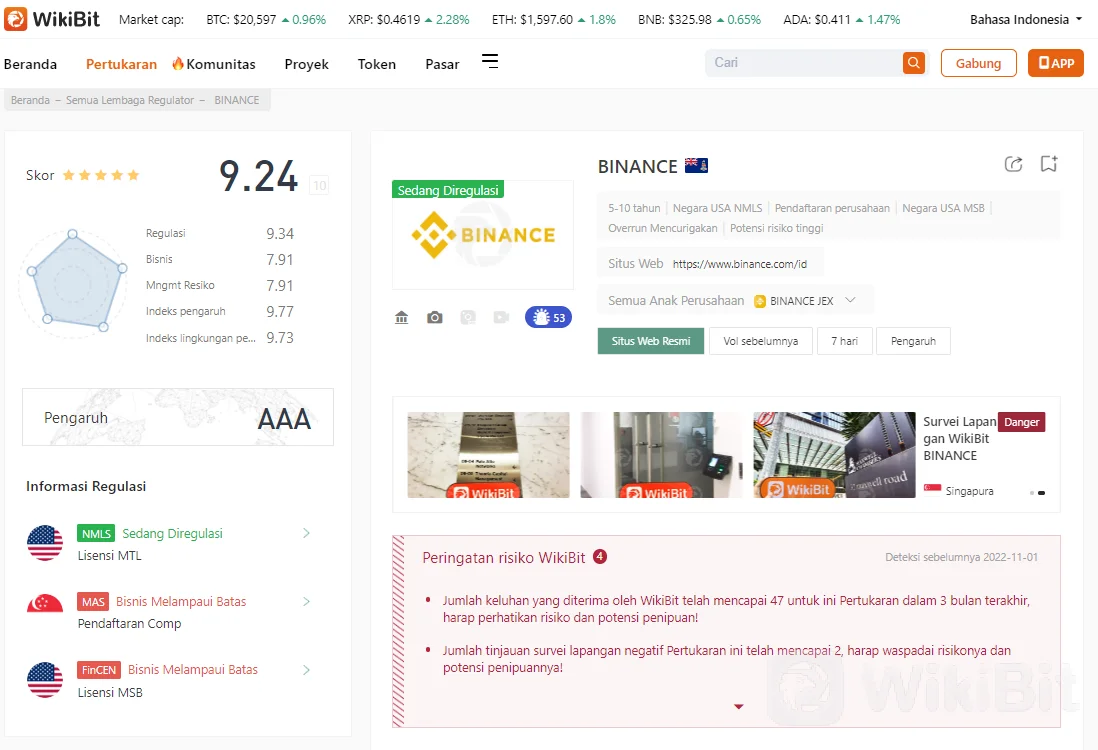Click the orange APP button
This screenshot has width=1098, height=750.
[x=1055, y=63]
